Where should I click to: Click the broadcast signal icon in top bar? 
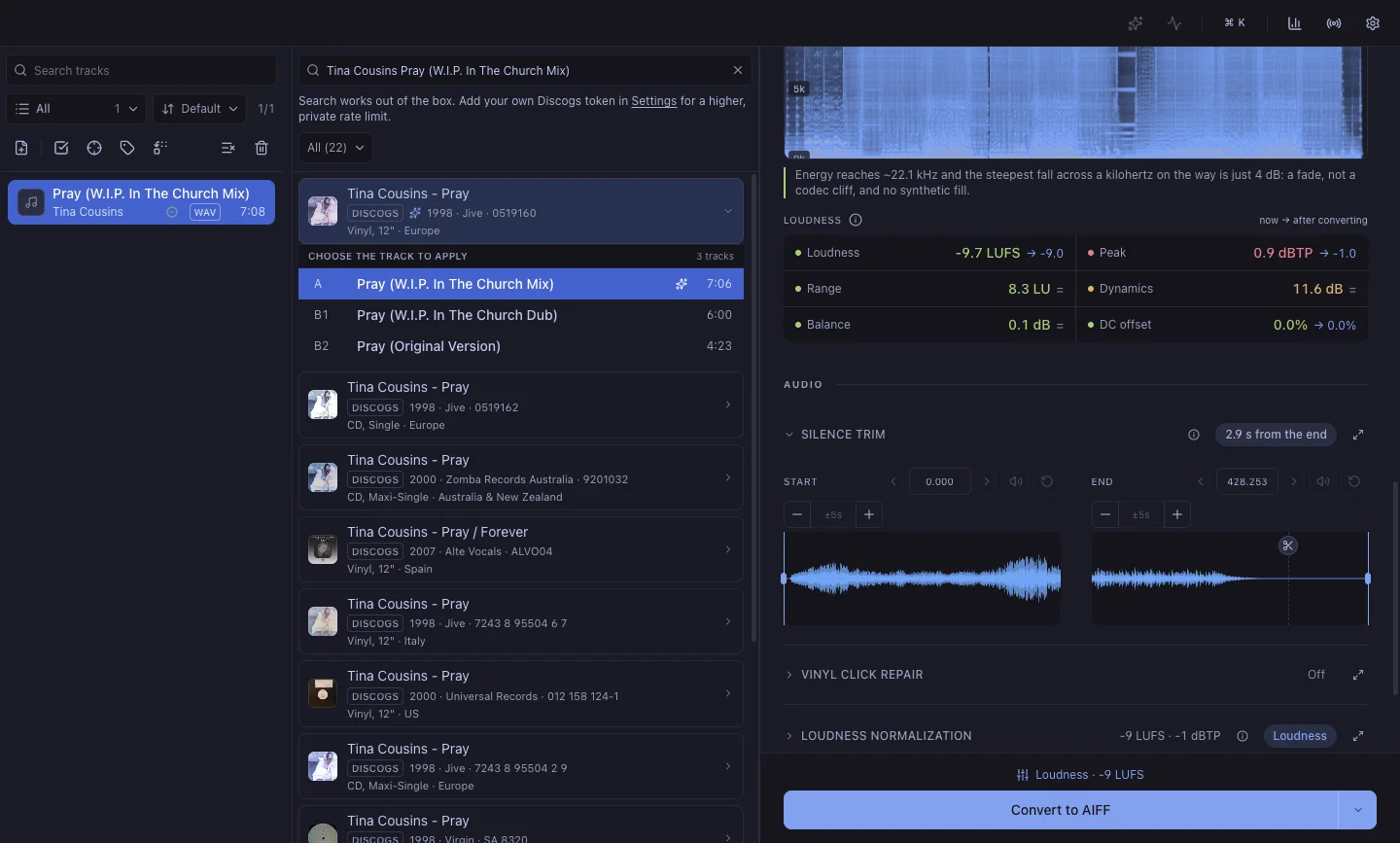1334,23
